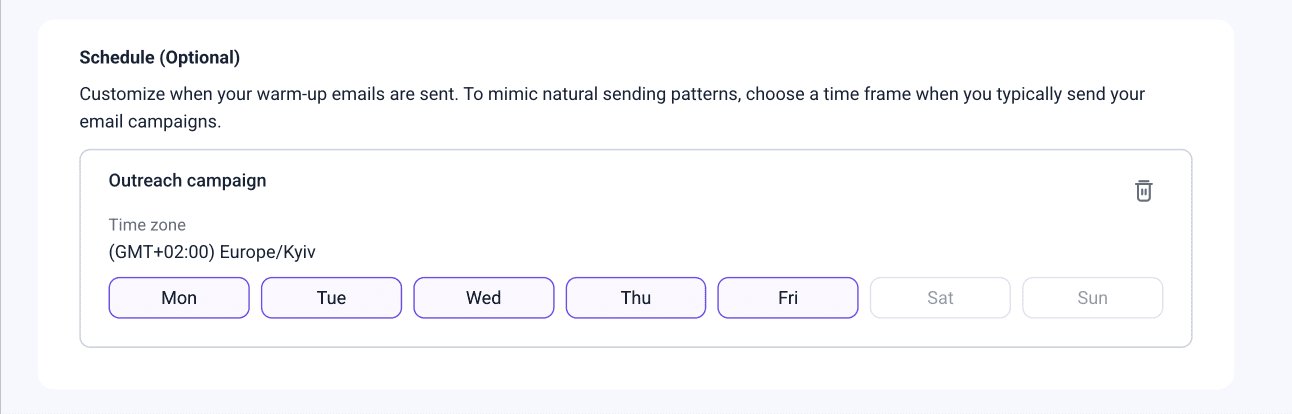Turn off Thu in warm-up schedule
This screenshot has width=1292, height=414.
coord(636,298)
